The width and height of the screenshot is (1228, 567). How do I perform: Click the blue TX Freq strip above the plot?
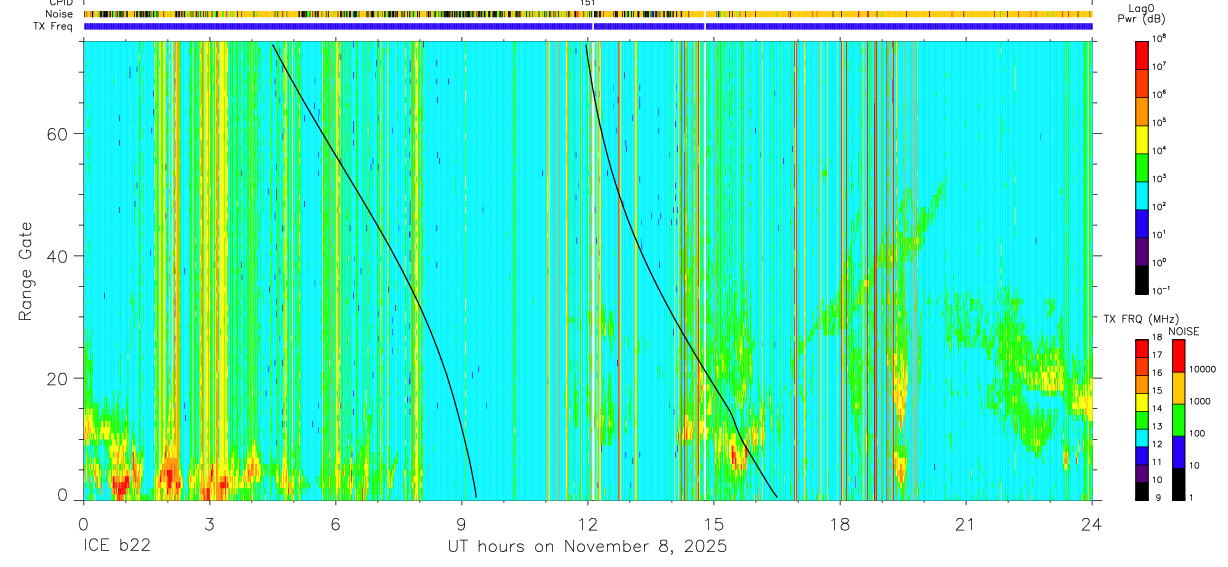(588, 26)
